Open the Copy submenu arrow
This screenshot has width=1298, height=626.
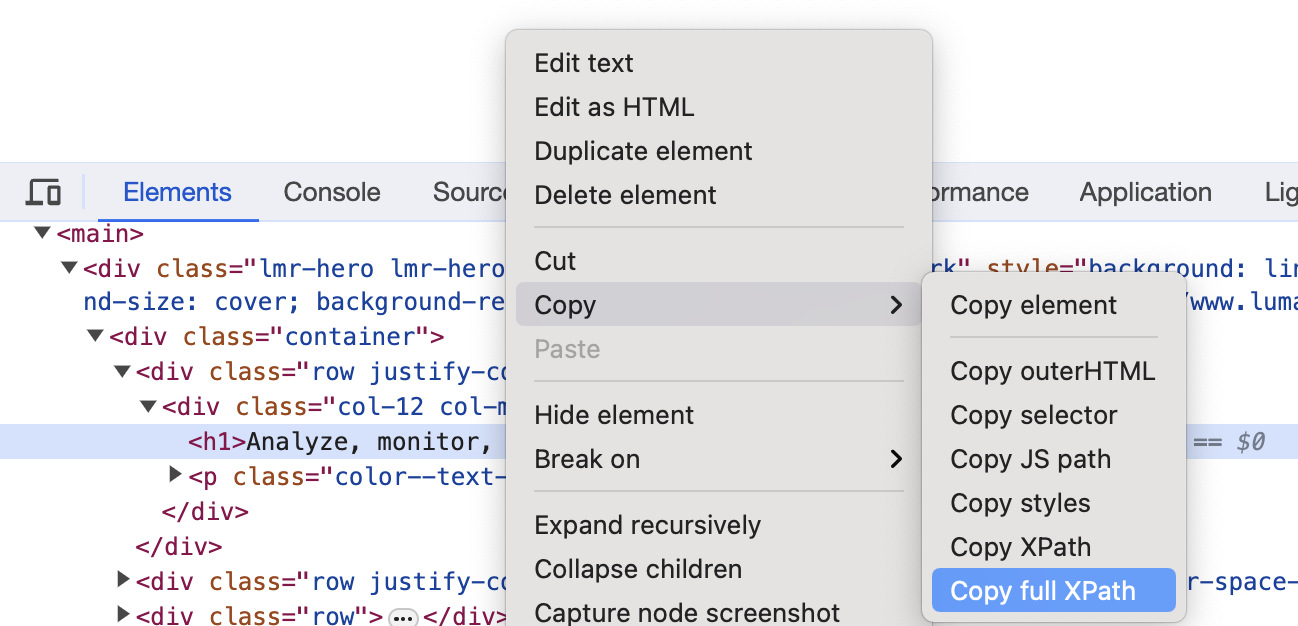[x=896, y=305]
